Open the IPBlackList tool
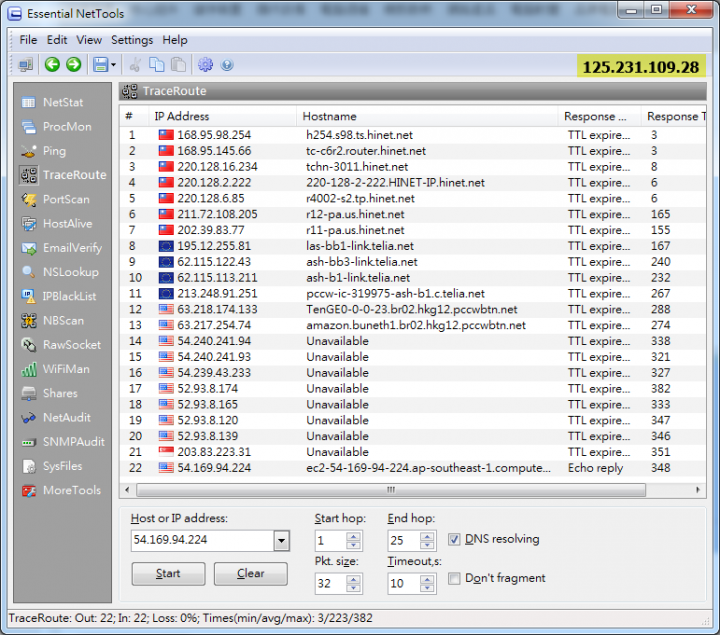720x635 pixels. click(59, 296)
